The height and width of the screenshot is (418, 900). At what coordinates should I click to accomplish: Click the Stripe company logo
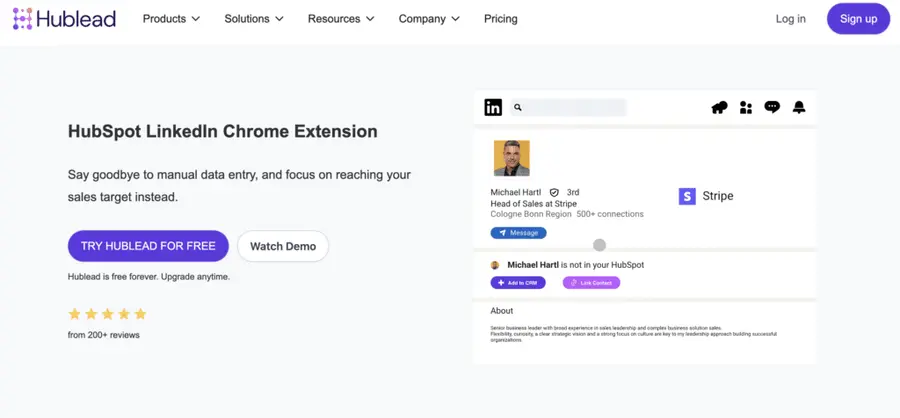687,196
